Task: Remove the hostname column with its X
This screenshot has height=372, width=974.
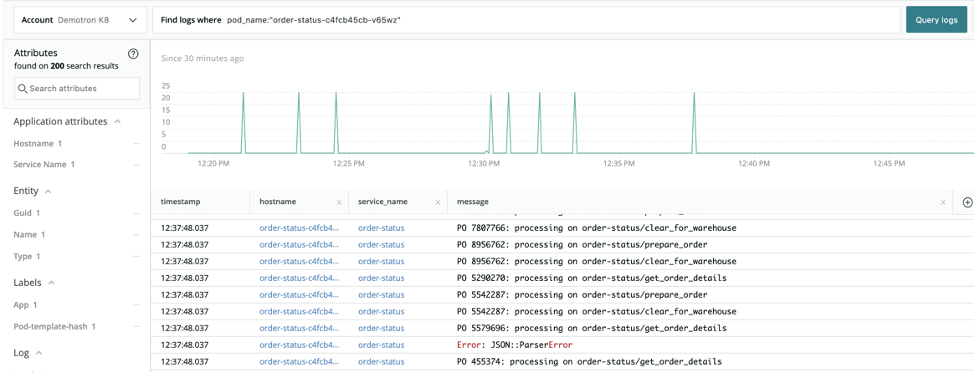Action: tap(339, 202)
